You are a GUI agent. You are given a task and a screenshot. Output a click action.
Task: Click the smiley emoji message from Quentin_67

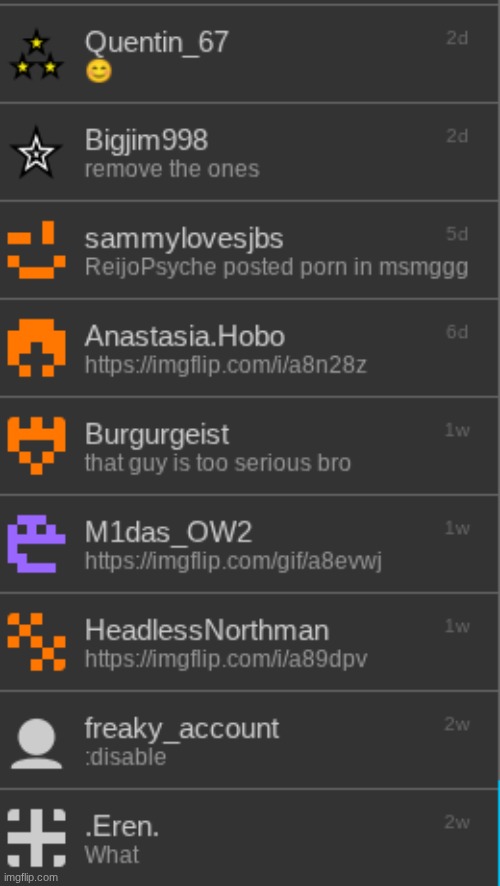[99, 72]
